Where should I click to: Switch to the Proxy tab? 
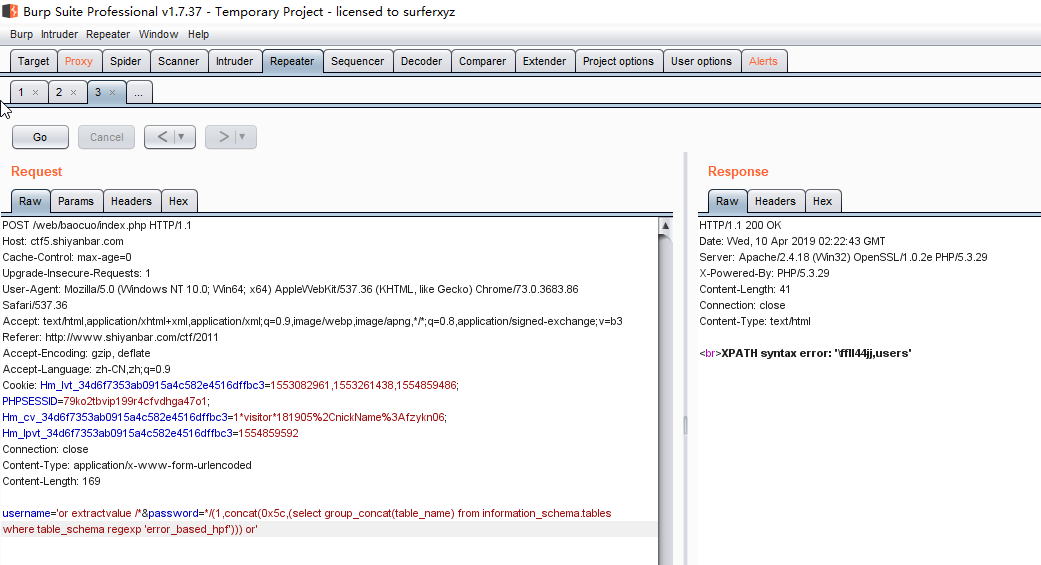79,61
